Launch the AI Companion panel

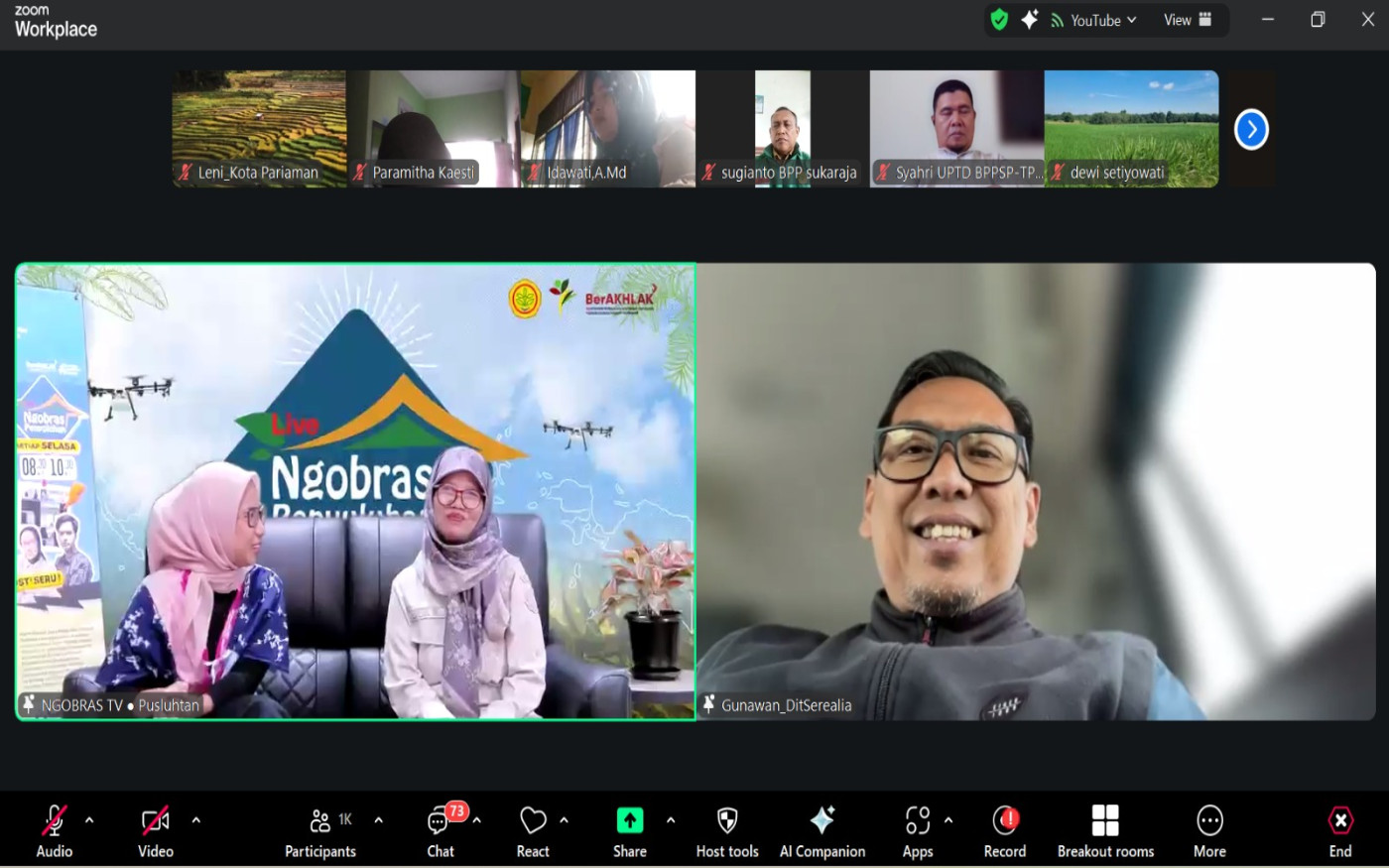[821, 829]
